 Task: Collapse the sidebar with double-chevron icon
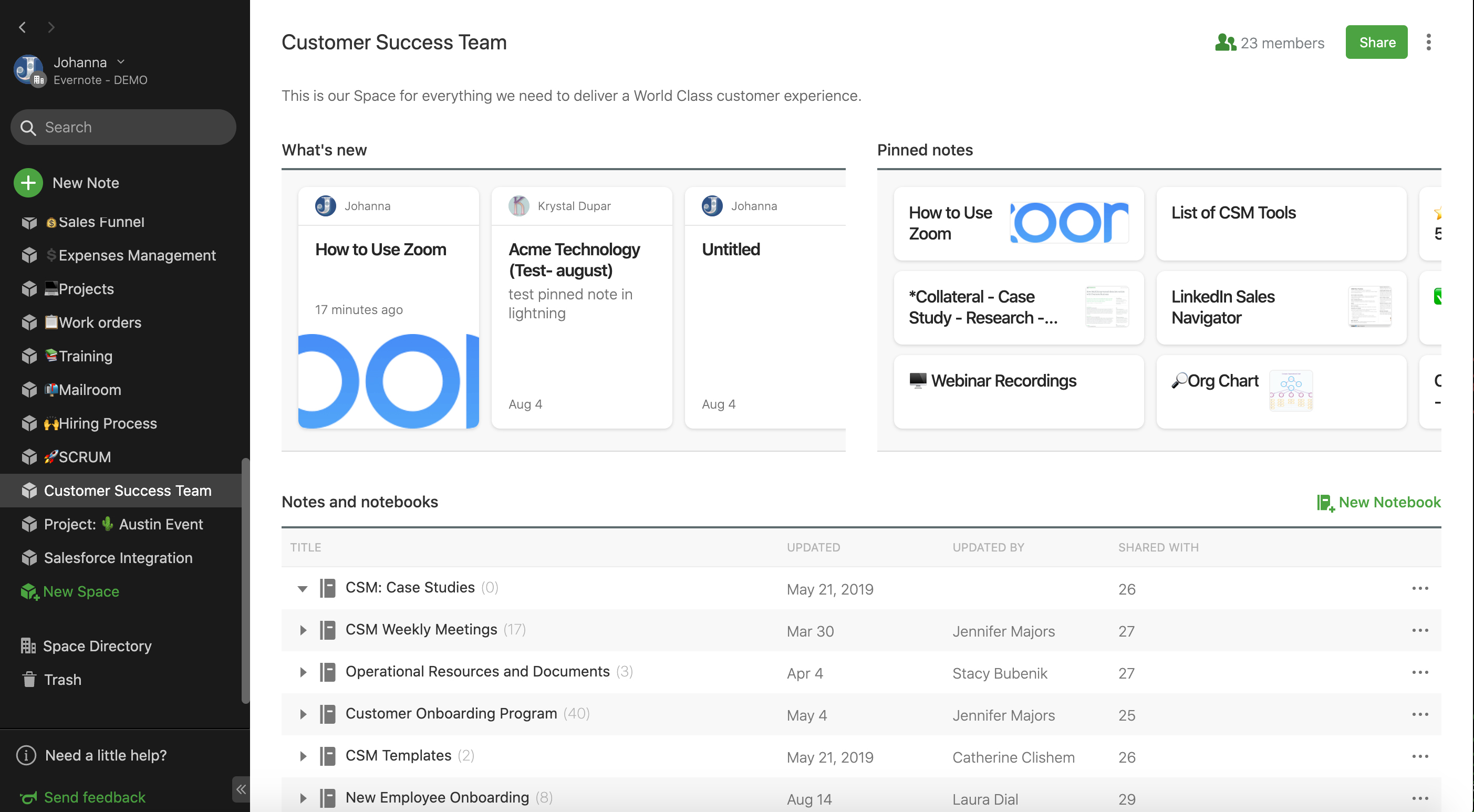coord(241,789)
